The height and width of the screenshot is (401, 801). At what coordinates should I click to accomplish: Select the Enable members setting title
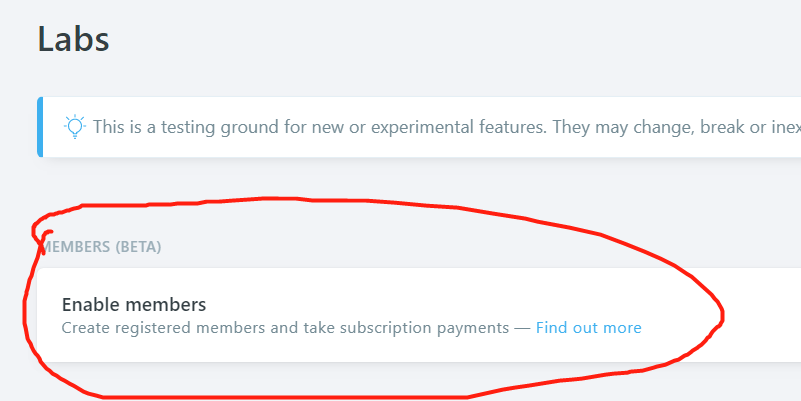pos(134,304)
